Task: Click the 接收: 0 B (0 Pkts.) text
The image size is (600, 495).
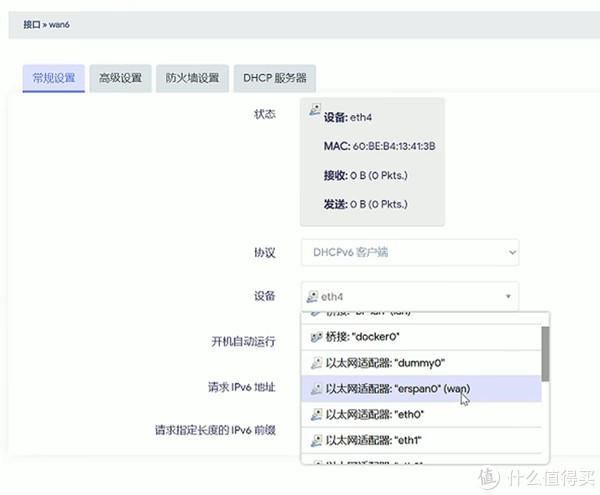Action: [365, 176]
